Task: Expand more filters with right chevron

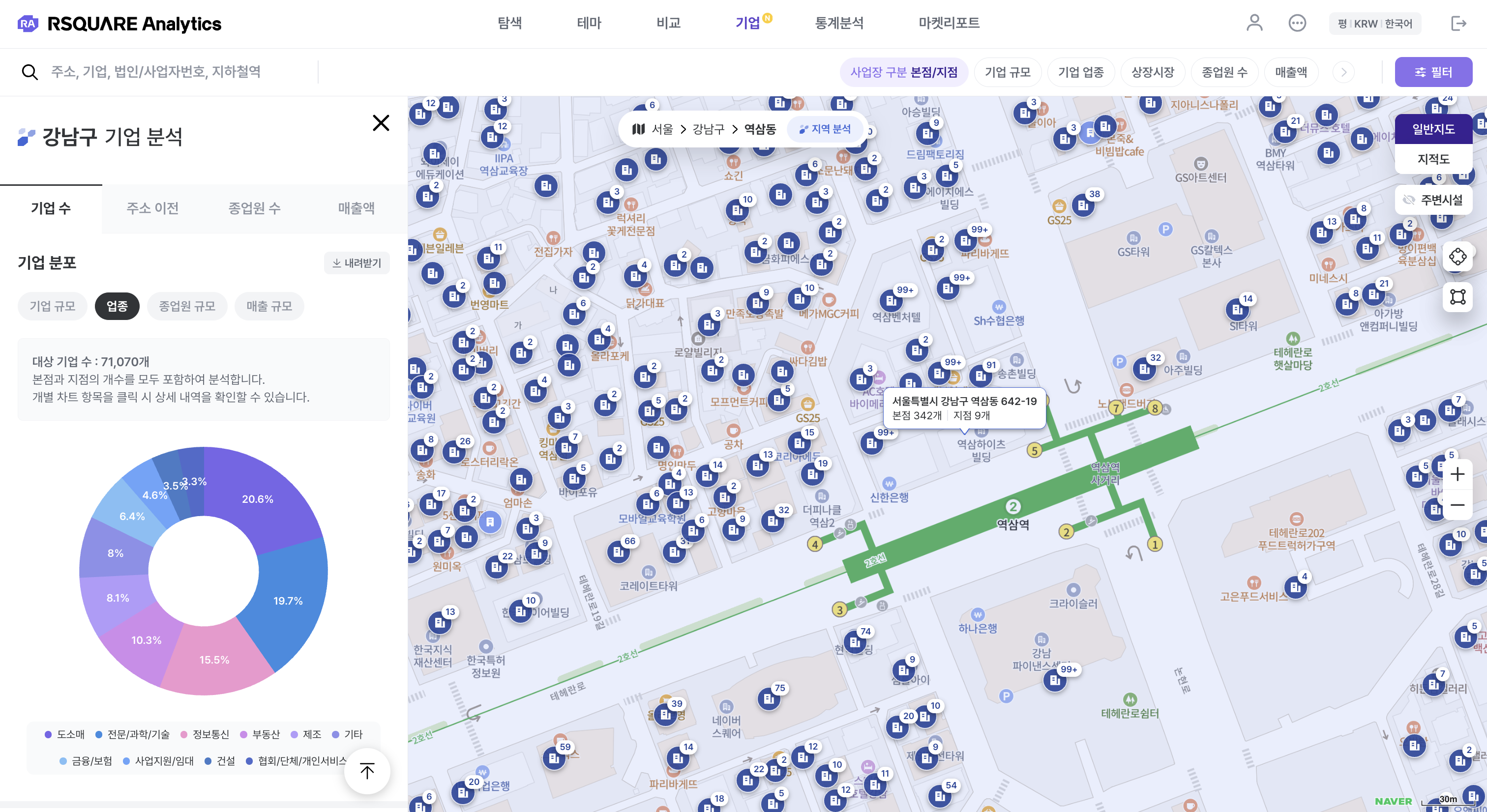Action: coord(1343,72)
